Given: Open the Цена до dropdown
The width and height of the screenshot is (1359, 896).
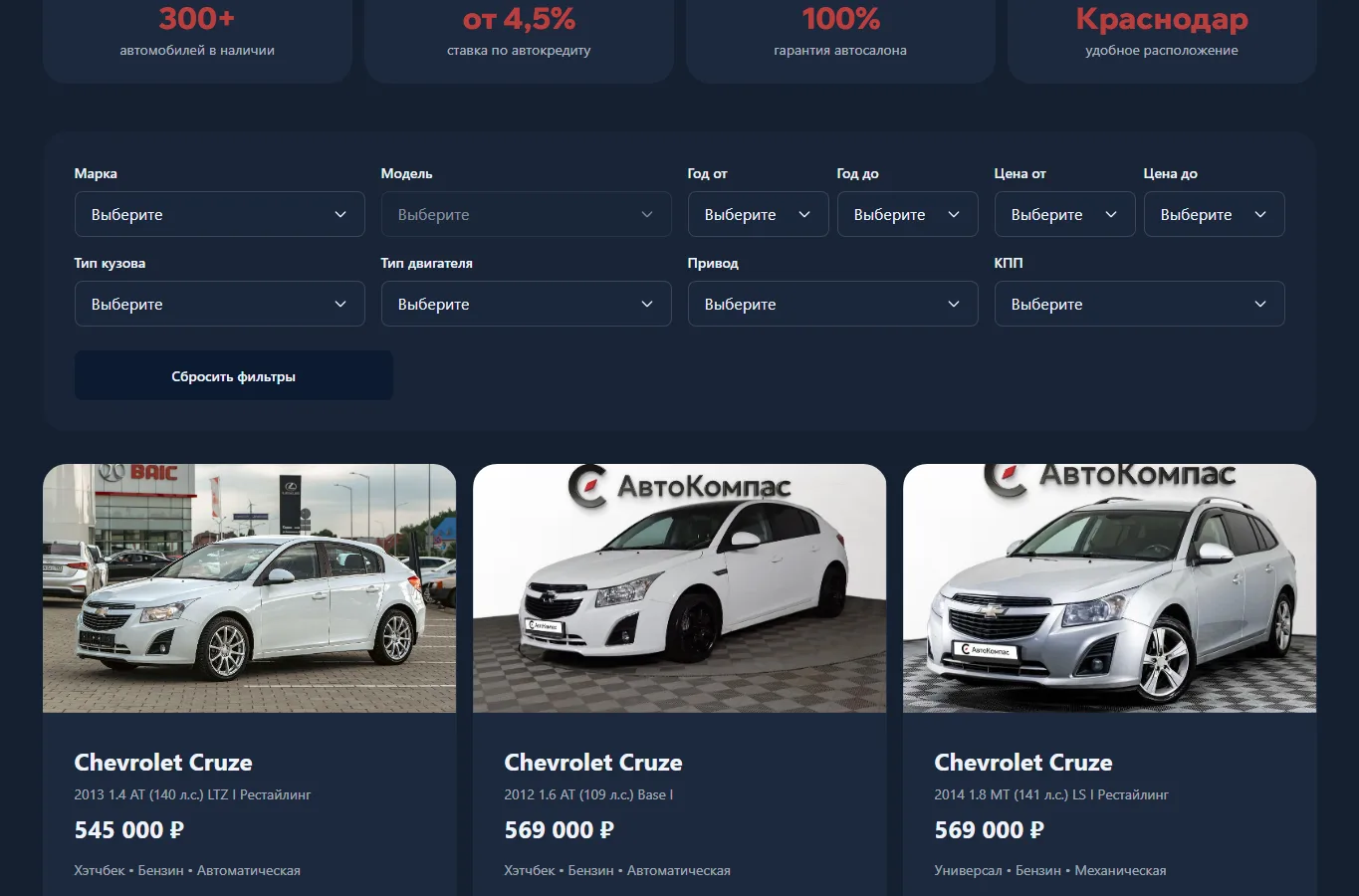Looking at the screenshot, I should 1215,214.
